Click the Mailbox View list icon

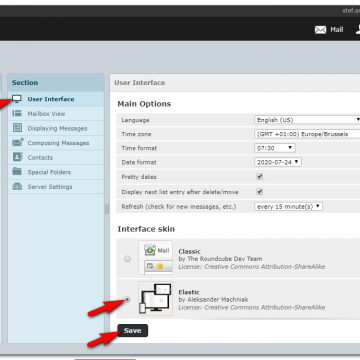(17, 114)
